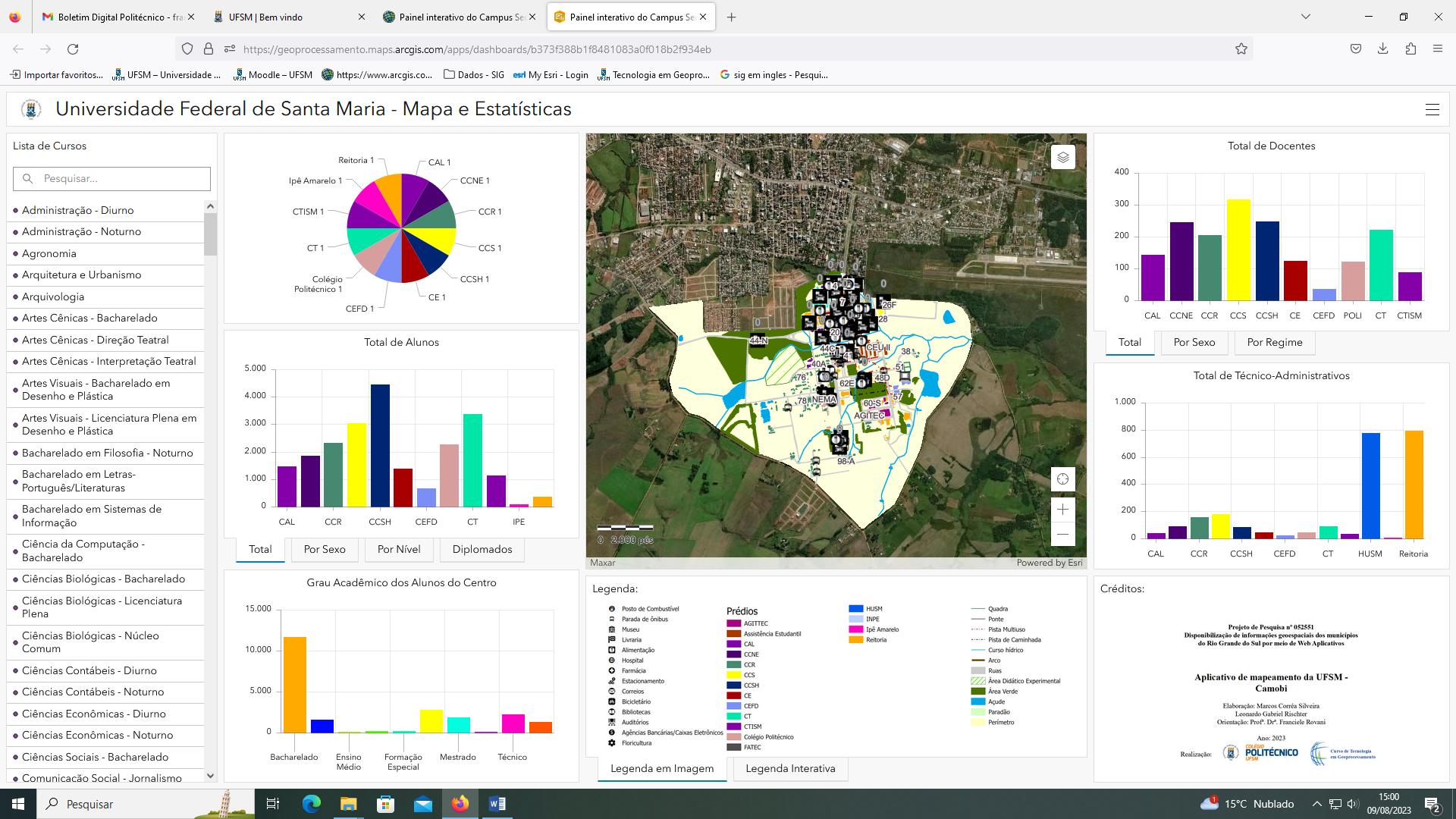Zoom out on the map

pyautogui.click(x=1062, y=535)
